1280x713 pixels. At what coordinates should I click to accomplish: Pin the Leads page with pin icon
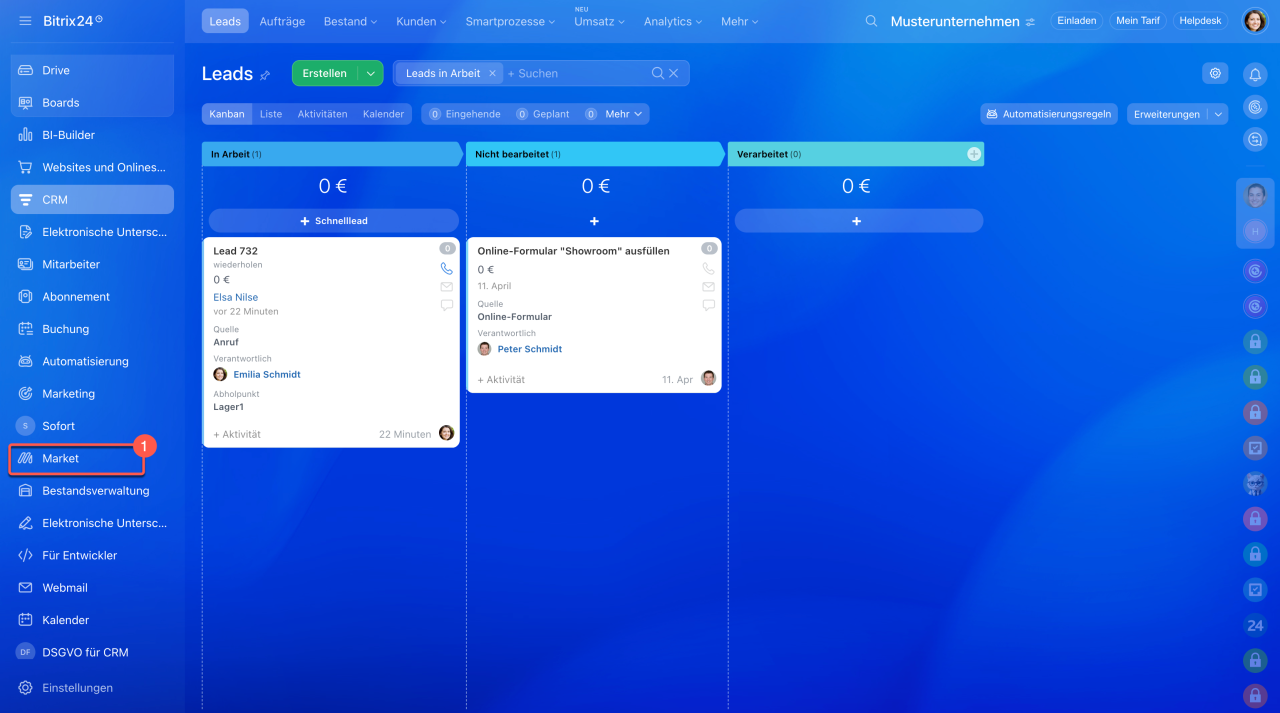[x=265, y=75]
